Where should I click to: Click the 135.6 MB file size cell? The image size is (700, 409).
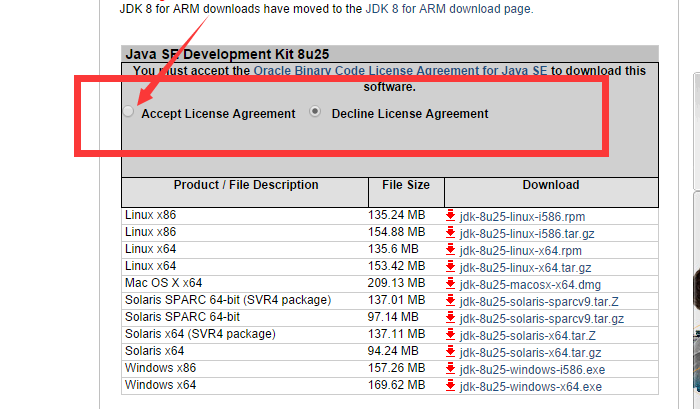coord(393,249)
